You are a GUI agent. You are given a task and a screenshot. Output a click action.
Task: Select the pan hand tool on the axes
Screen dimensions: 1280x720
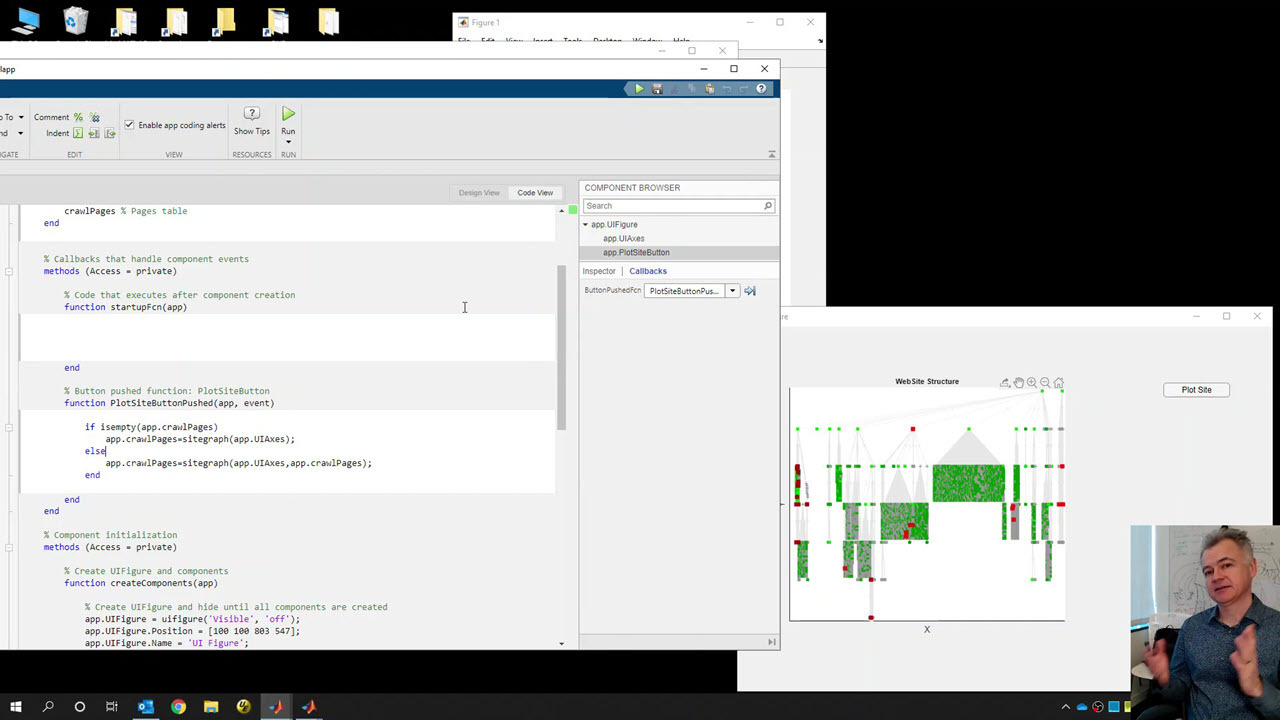coord(1018,383)
